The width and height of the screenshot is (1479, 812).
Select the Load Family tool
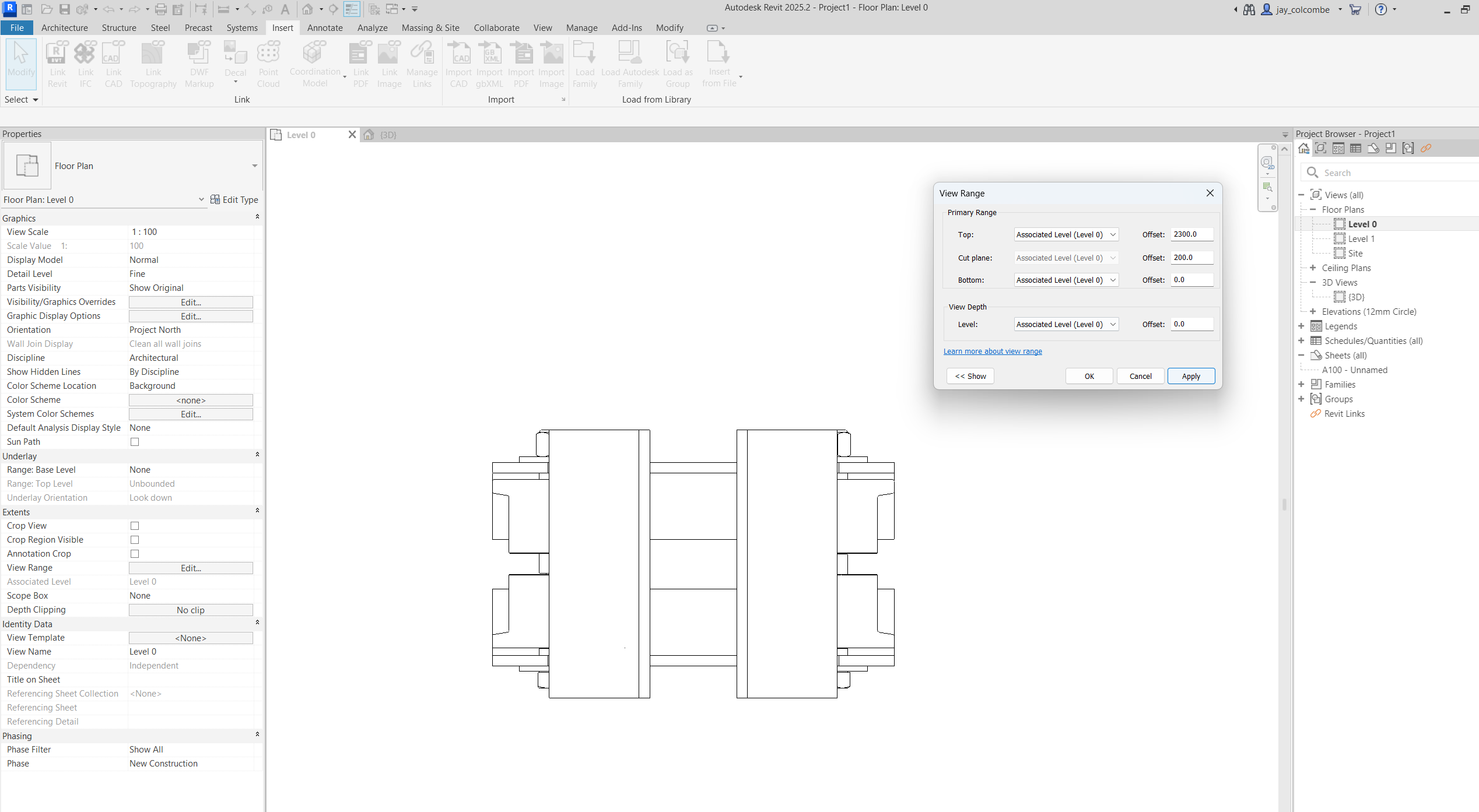[x=584, y=64]
